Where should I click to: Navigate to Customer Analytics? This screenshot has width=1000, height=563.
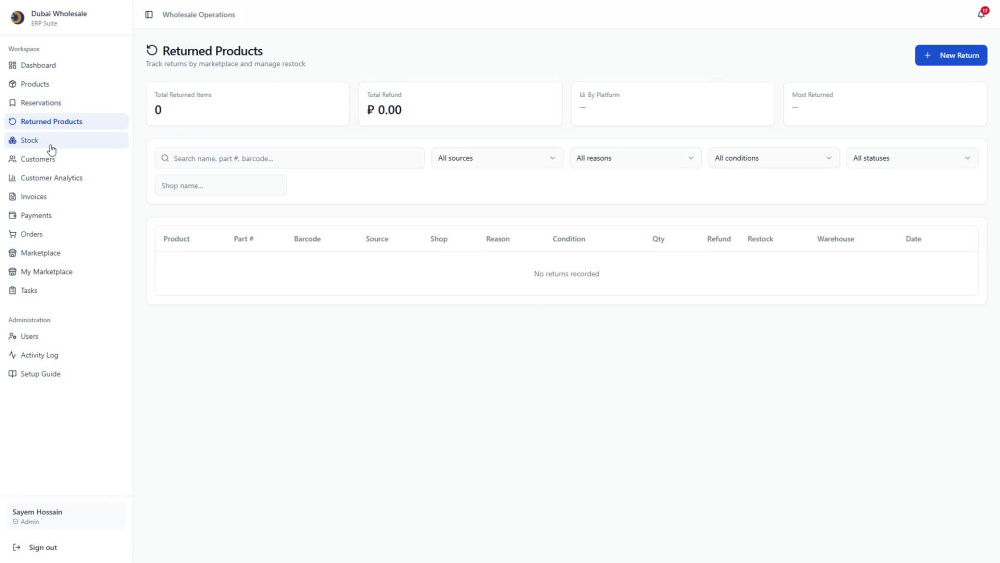66,178
